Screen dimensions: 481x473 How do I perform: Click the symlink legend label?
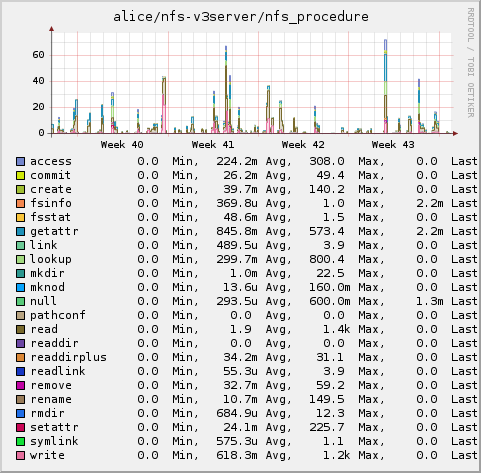pyautogui.click(x=54, y=442)
